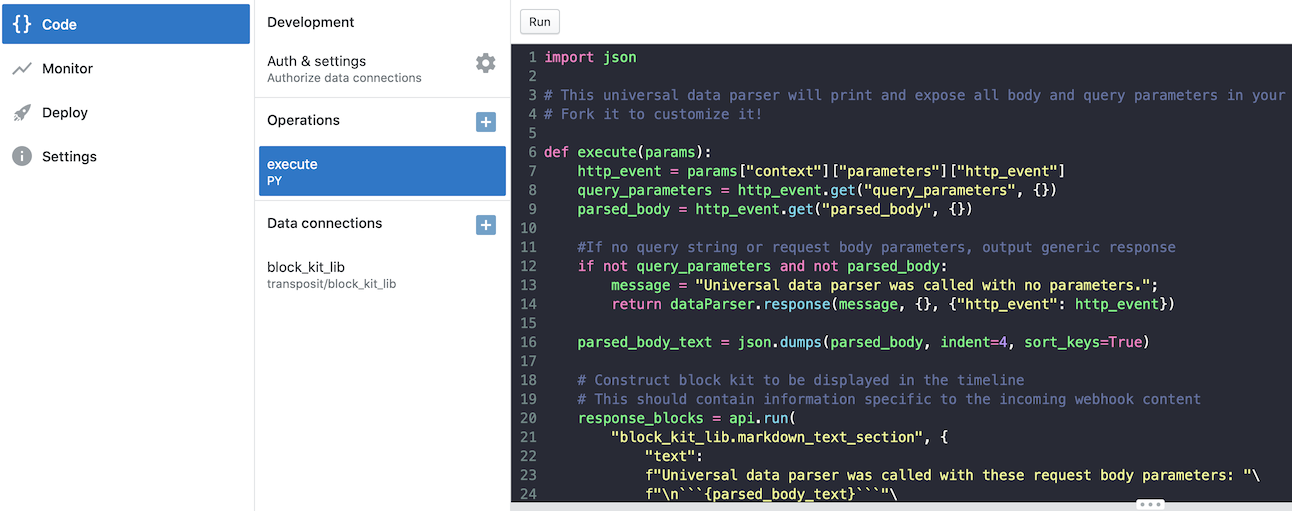The width and height of the screenshot is (1292, 511).
Task: Click the 'if not query_parameters' line
Action: pyautogui.click(x=760, y=266)
